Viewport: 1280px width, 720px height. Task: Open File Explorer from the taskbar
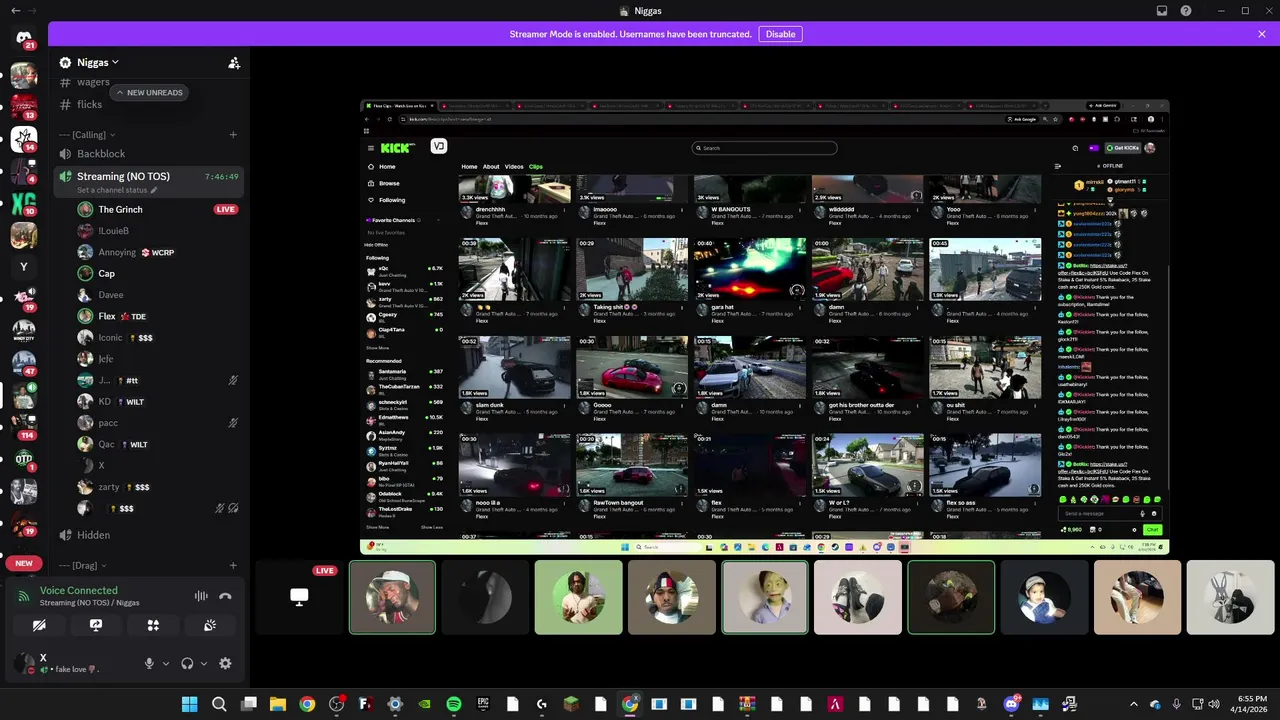pyautogui.click(x=278, y=704)
